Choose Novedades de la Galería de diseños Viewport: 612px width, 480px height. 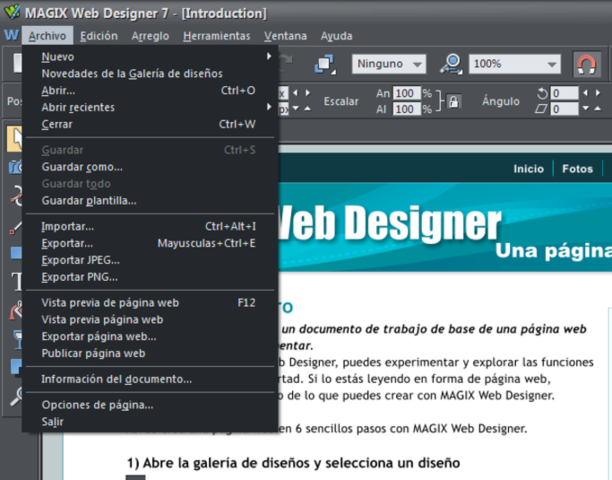click(x=150, y=73)
